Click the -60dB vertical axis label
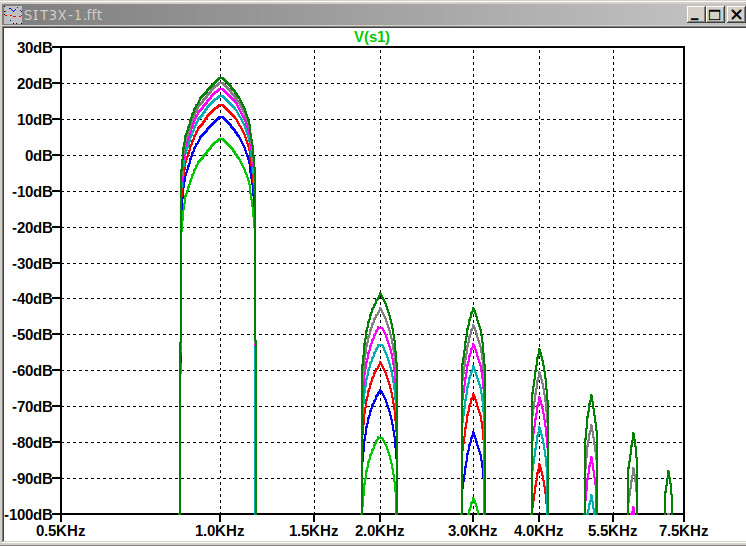Image resolution: width=746 pixels, height=546 pixels. (32, 370)
